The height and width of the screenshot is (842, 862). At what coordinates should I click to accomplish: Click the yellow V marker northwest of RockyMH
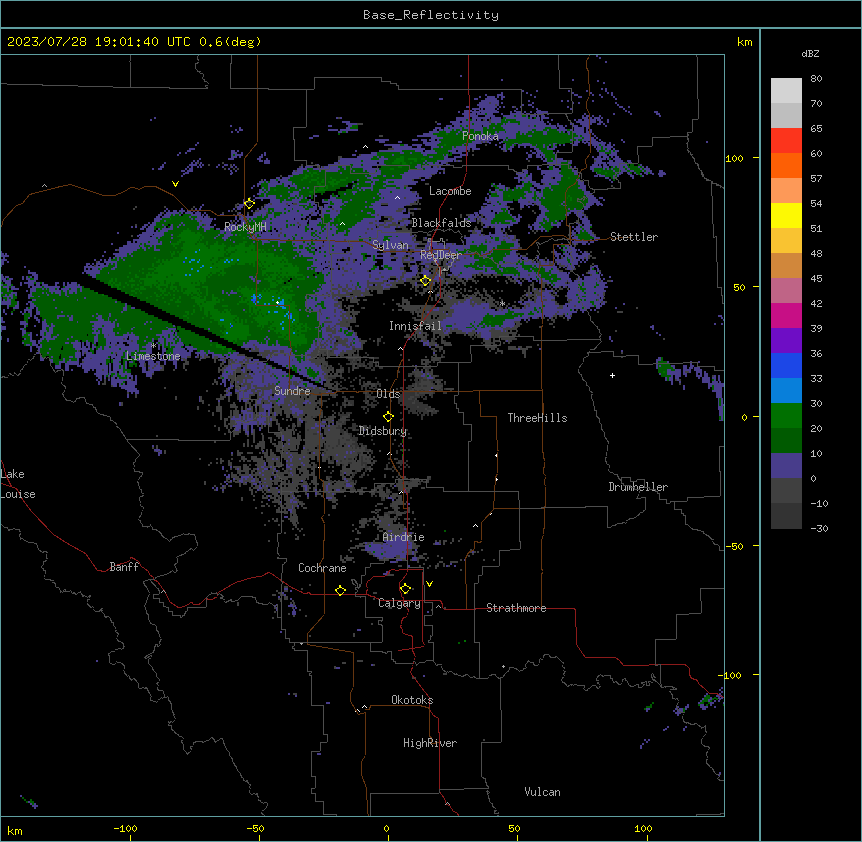pos(175,184)
